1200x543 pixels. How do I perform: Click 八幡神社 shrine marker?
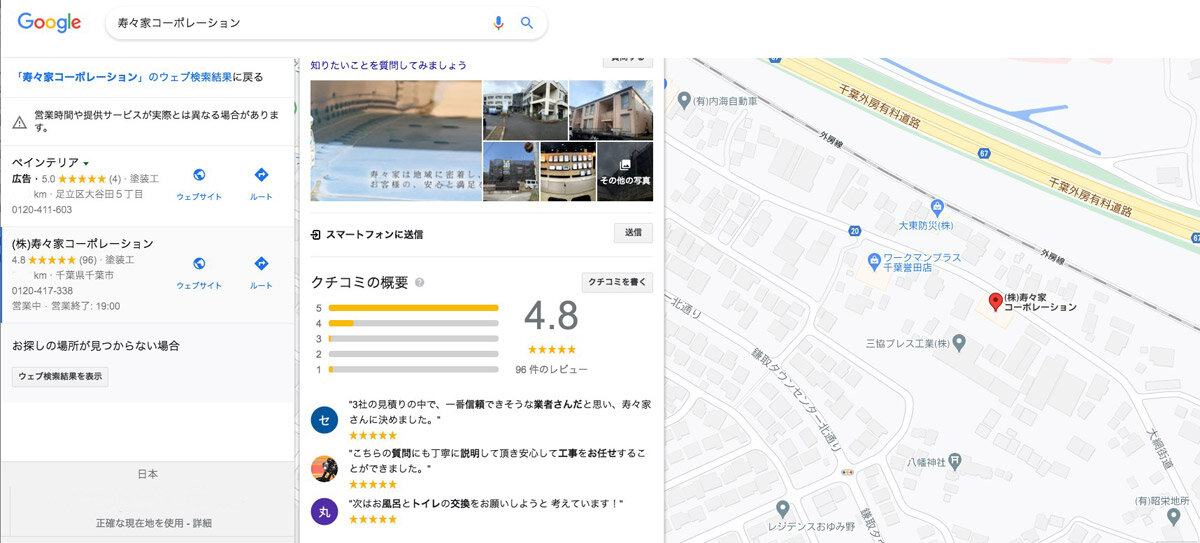pyautogui.click(x=956, y=460)
